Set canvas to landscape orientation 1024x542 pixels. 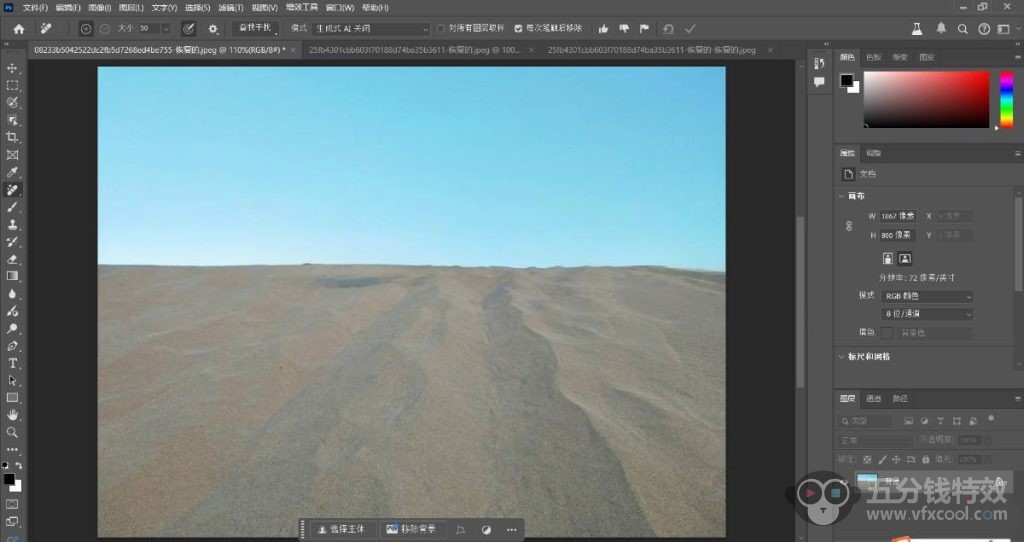(904, 259)
